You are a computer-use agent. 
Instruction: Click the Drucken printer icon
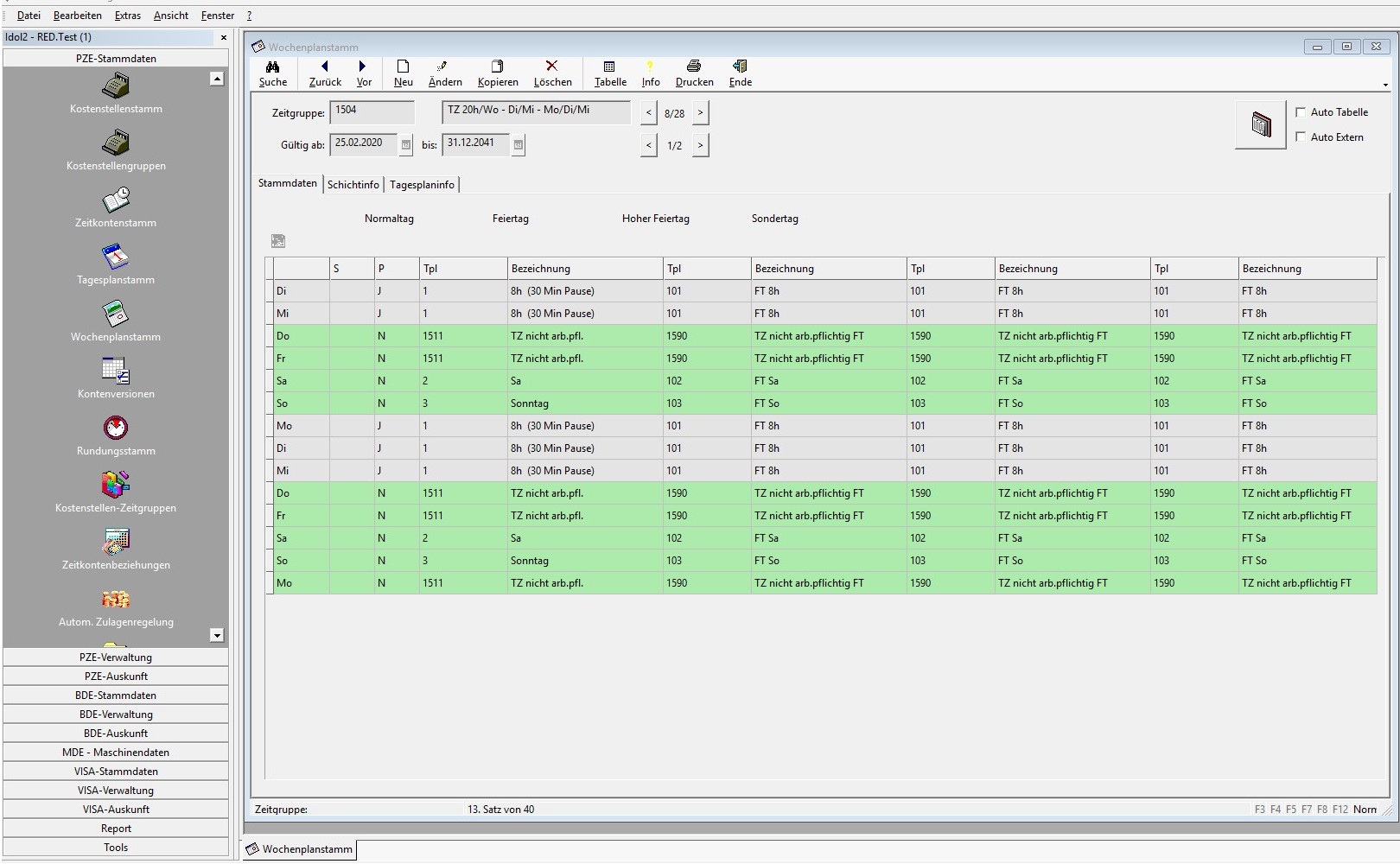(x=693, y=67)
